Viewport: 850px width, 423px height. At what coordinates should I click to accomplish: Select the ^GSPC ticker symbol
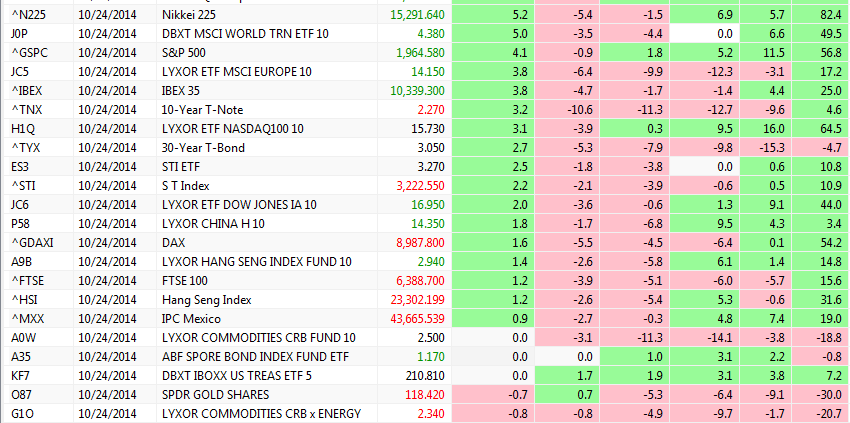[x=28, y=53]
